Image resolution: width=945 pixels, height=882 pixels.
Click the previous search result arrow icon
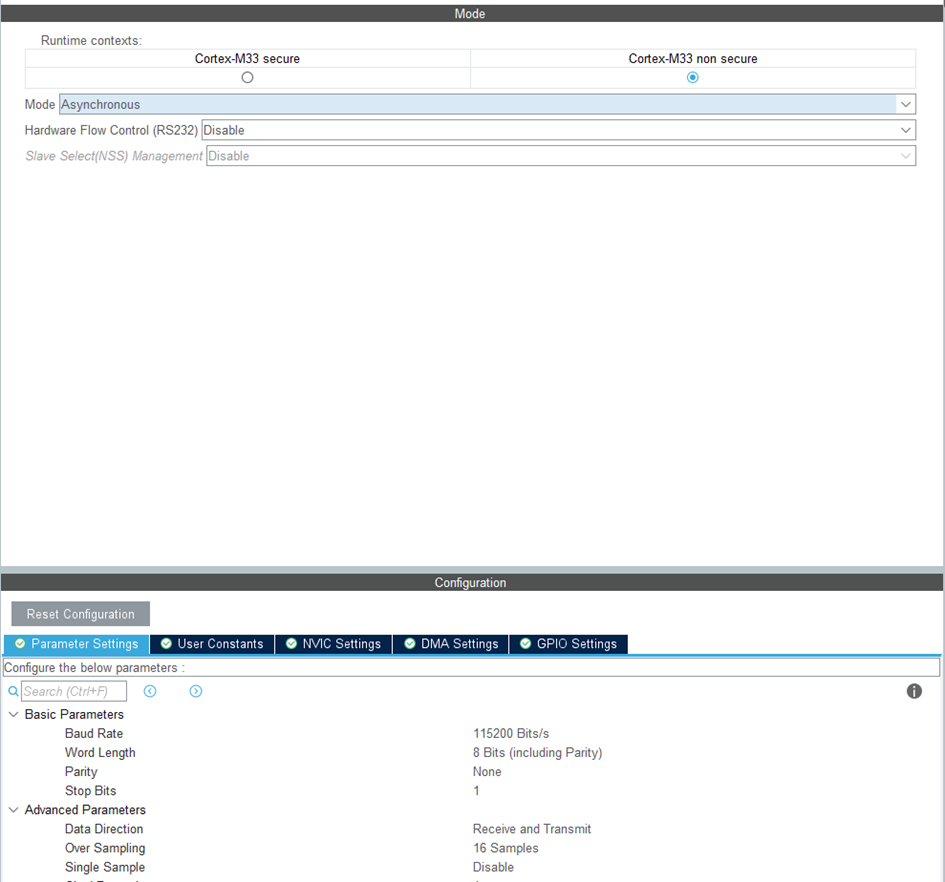150,691
